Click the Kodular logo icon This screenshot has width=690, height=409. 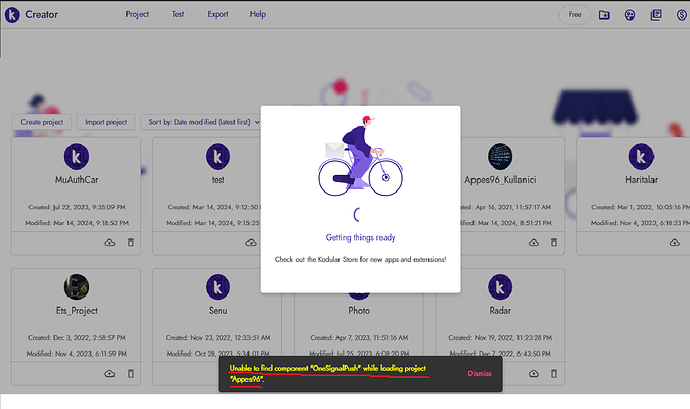tap(12, 15)
